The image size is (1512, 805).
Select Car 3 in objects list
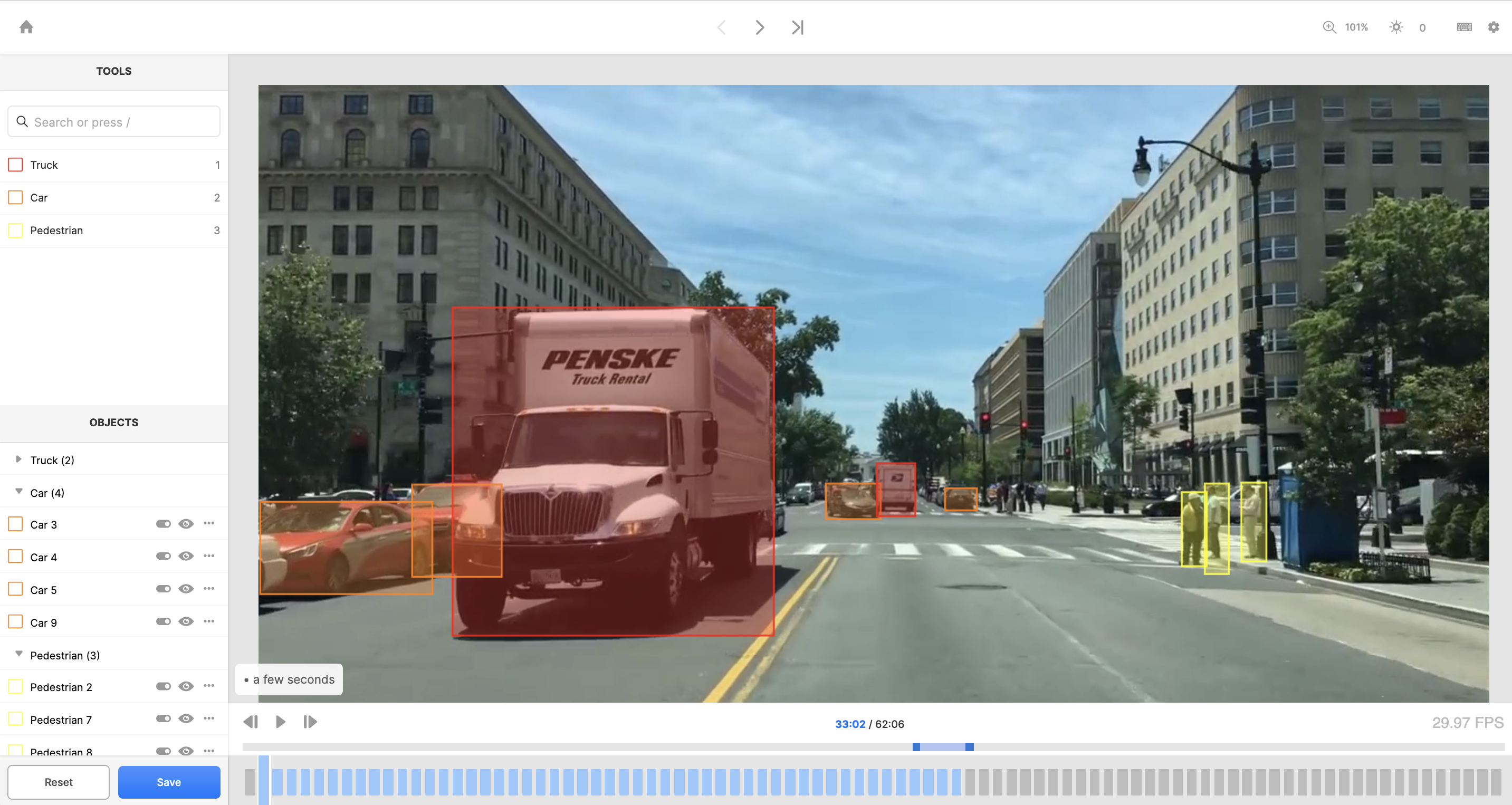(114, 524)
